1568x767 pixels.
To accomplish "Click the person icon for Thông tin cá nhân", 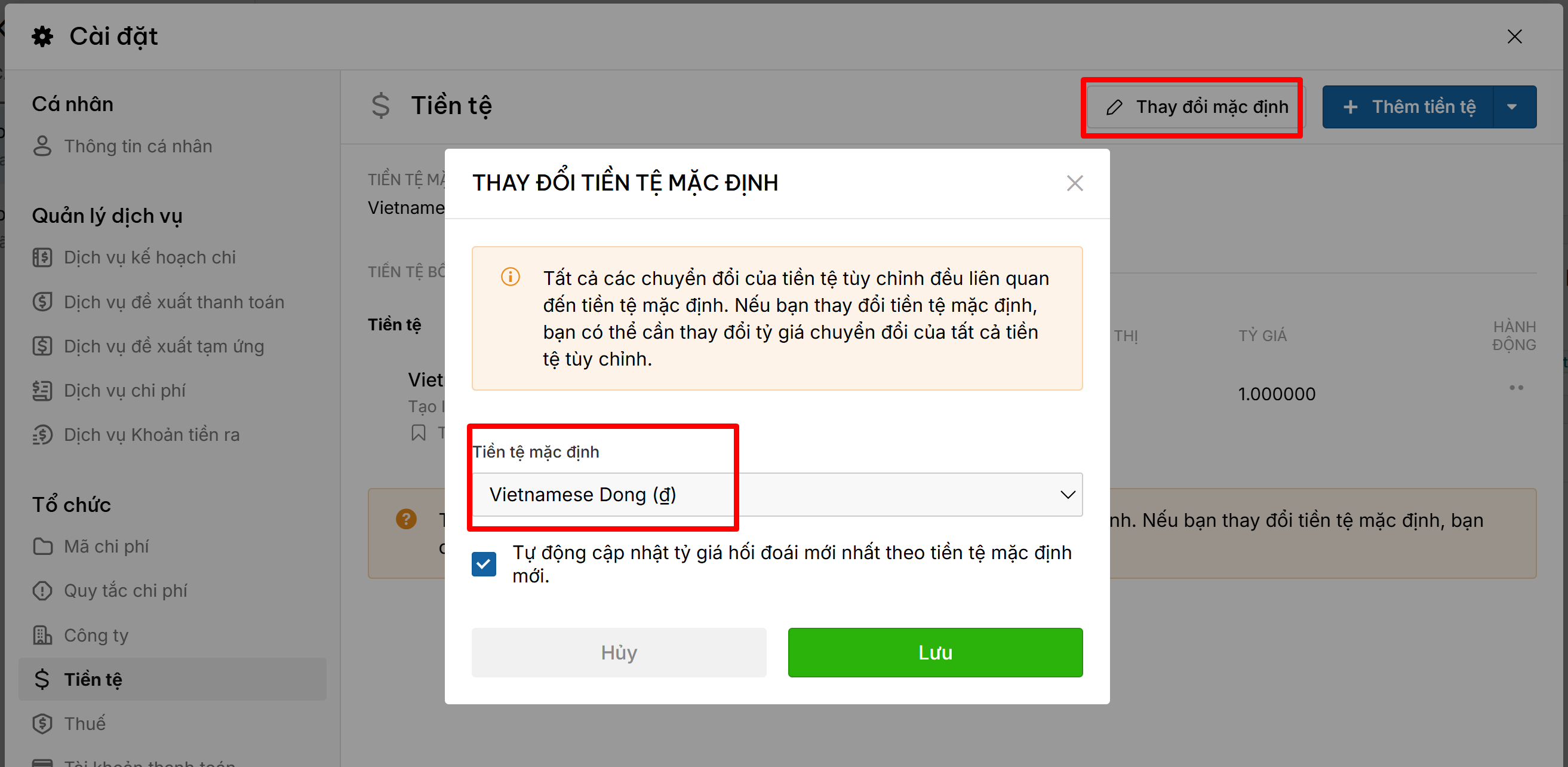I will tap(42, 146).
